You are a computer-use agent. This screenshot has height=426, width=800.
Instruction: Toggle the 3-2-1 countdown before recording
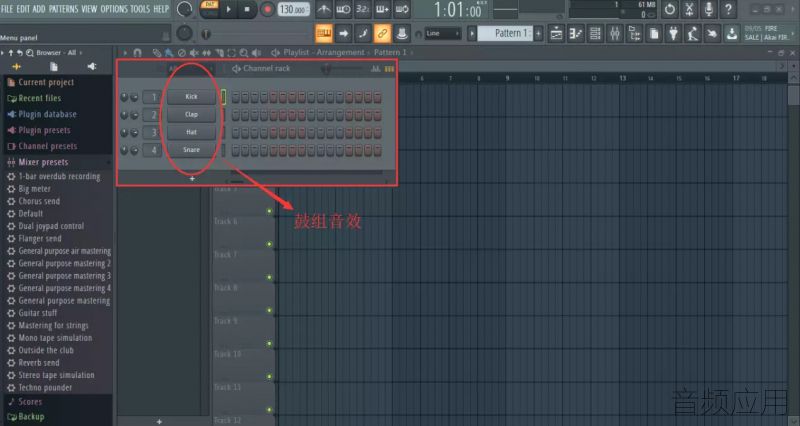tap(363, 9)
